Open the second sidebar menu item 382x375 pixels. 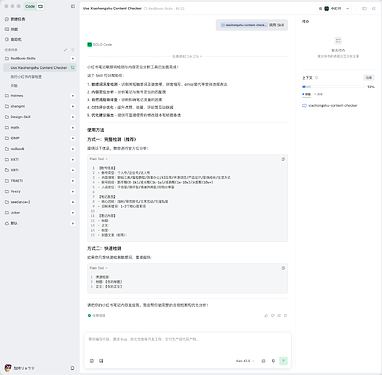[11, 29]
